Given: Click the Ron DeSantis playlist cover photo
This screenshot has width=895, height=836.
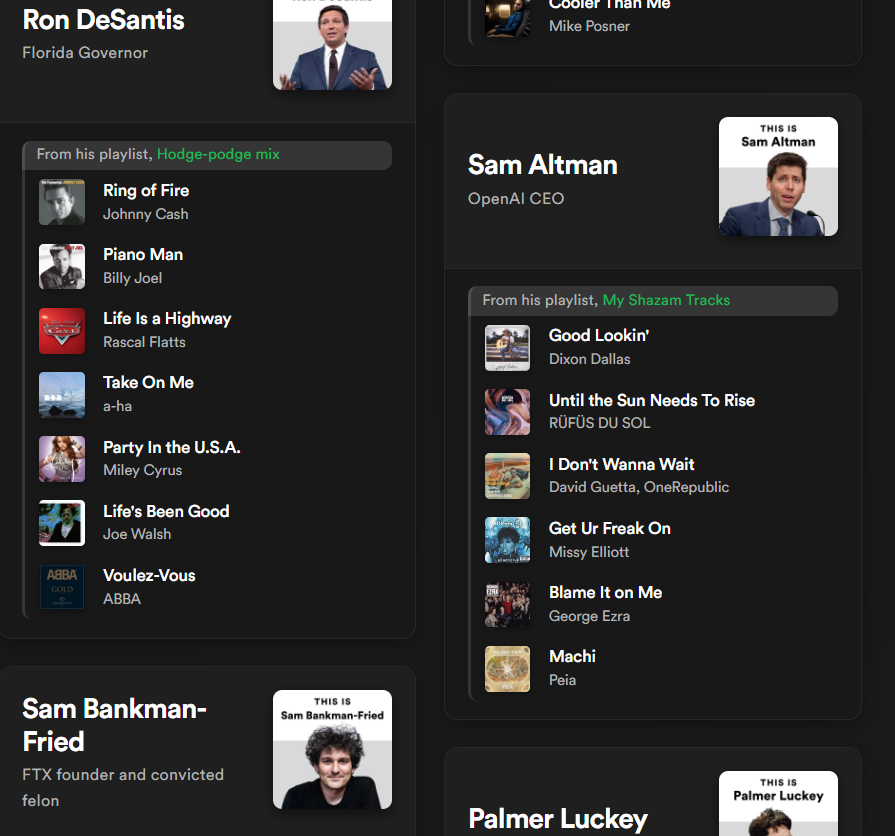Looking at the screenshot, I should tap(332, 45).
